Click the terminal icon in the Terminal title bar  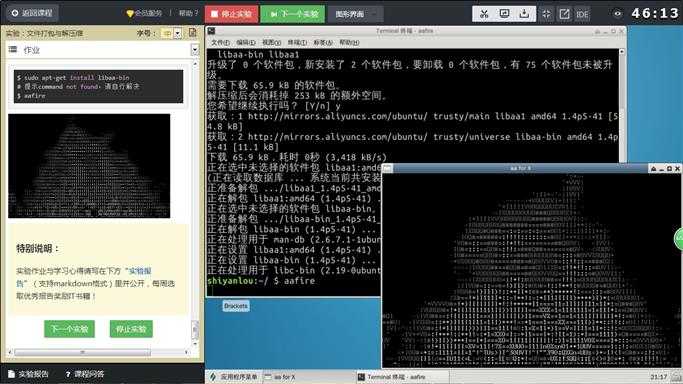point(211,31)
